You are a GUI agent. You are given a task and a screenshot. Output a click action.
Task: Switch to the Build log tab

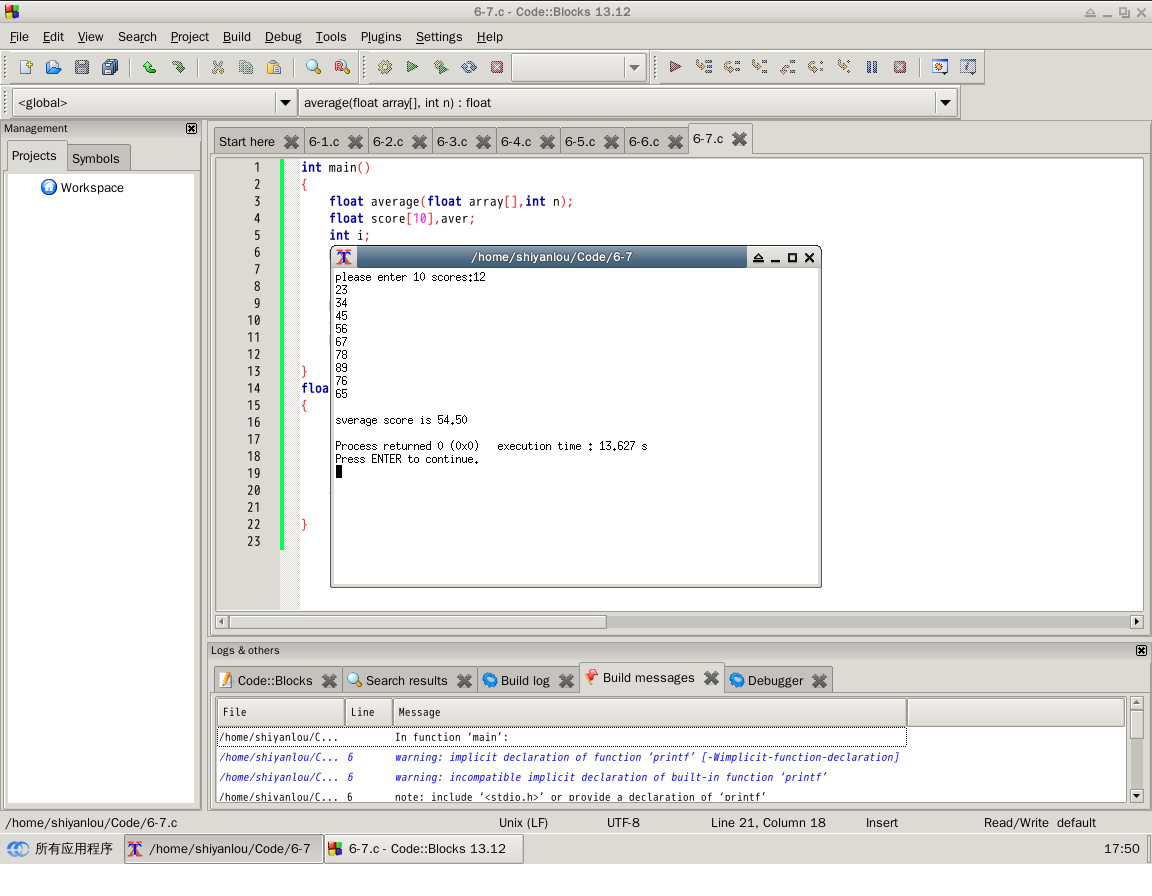[524, 681]
